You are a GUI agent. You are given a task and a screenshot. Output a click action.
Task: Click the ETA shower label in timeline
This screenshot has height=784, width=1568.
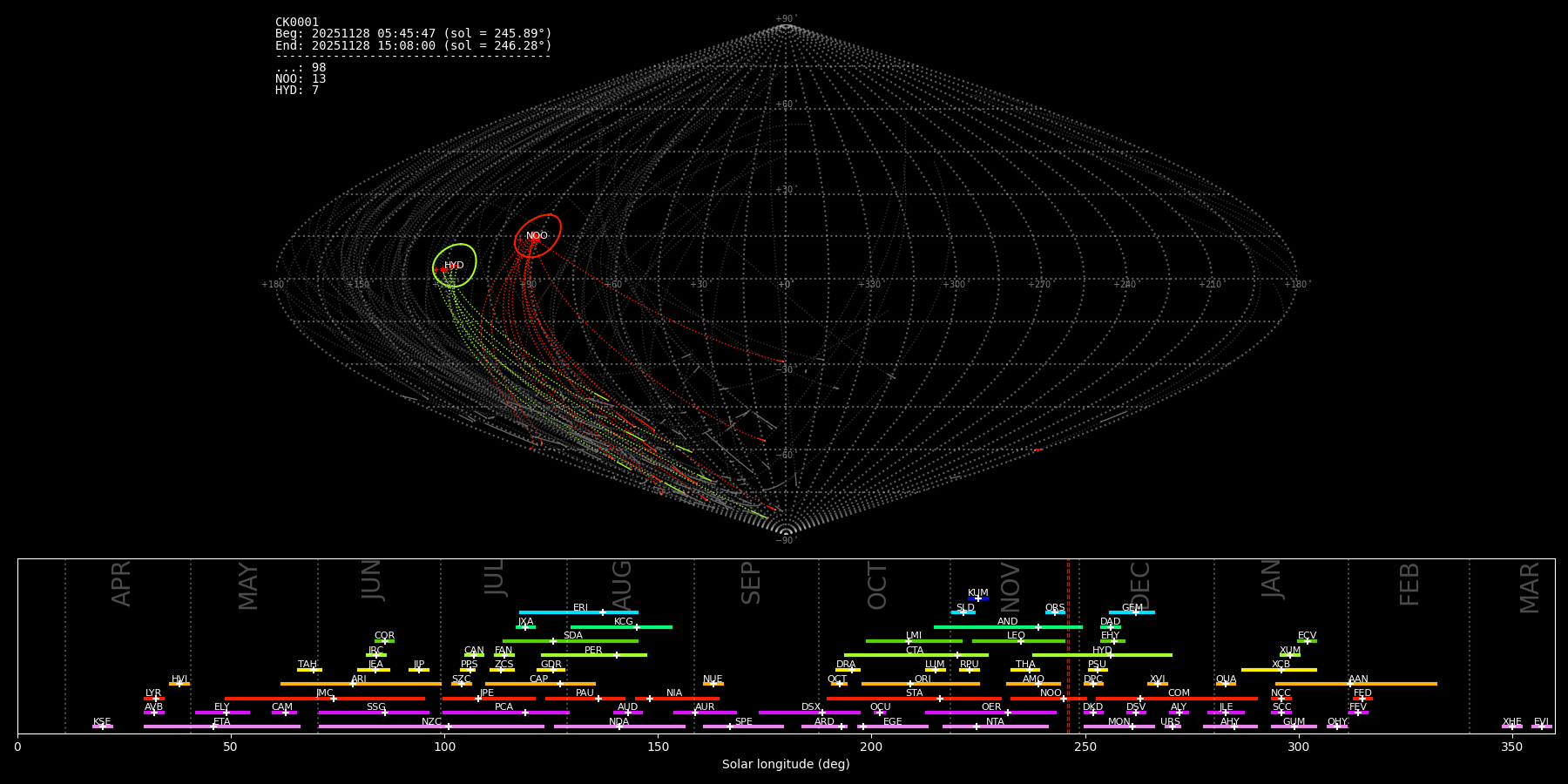222,722
